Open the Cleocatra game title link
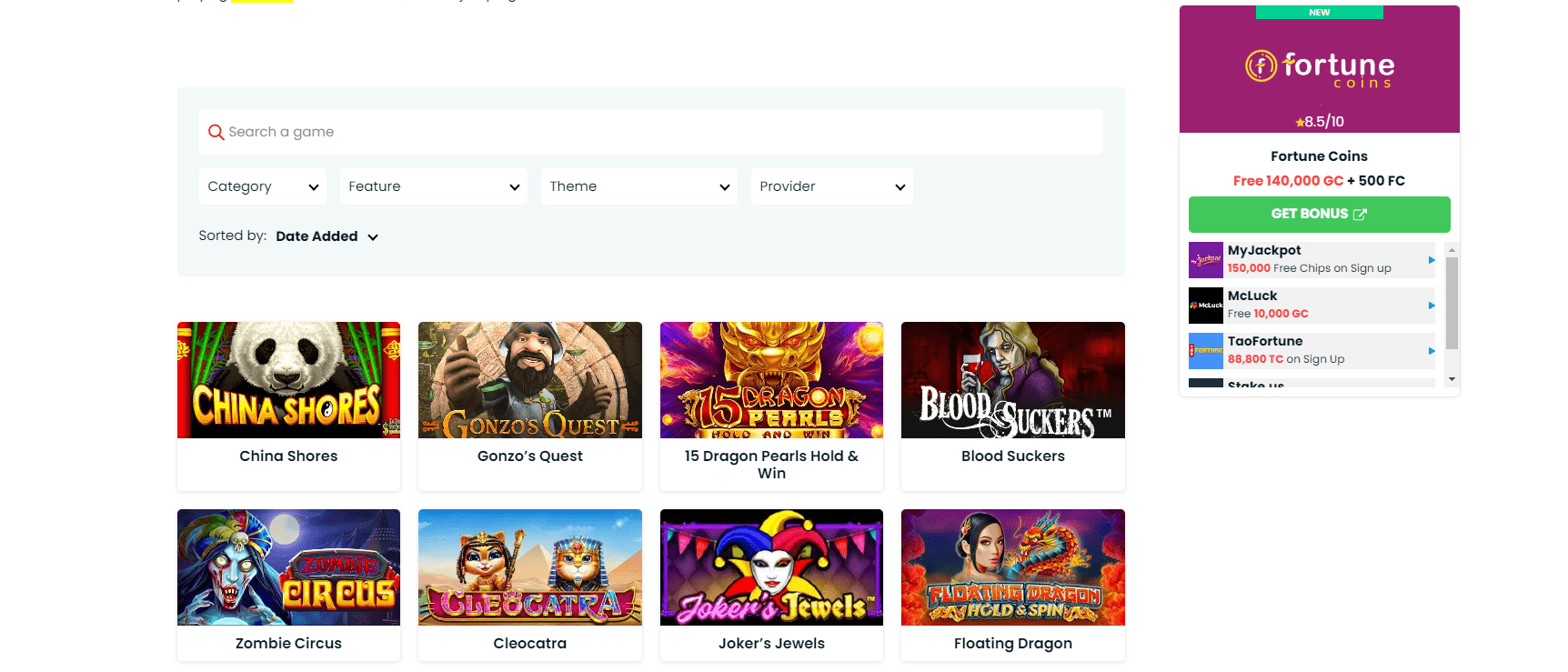 point(529,644)
